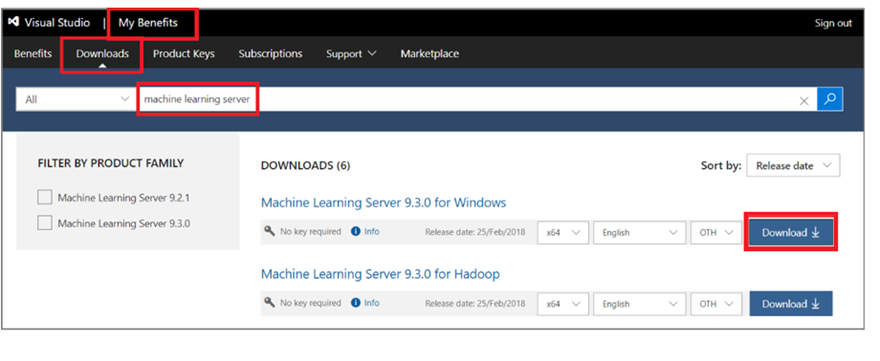
Task: Open x64 architecture dropdown for Windows
Action: point(563,232)
